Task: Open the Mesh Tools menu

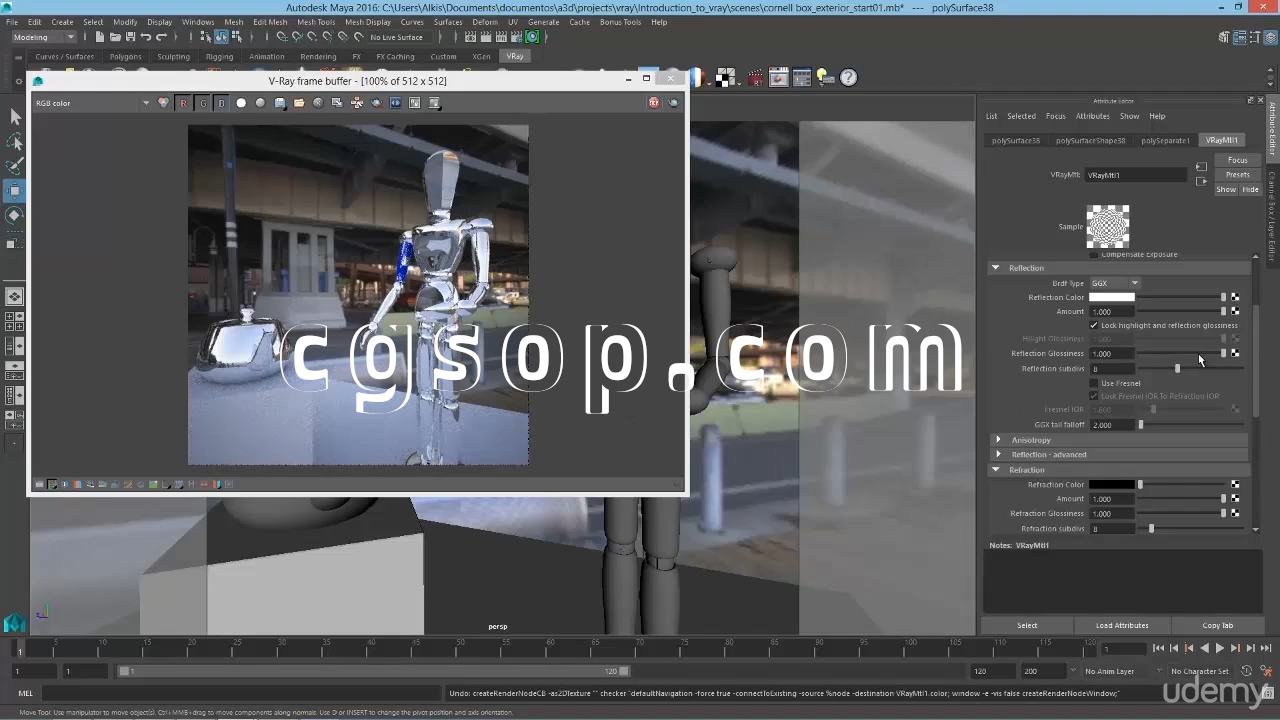Action: (x=316, y=22)
